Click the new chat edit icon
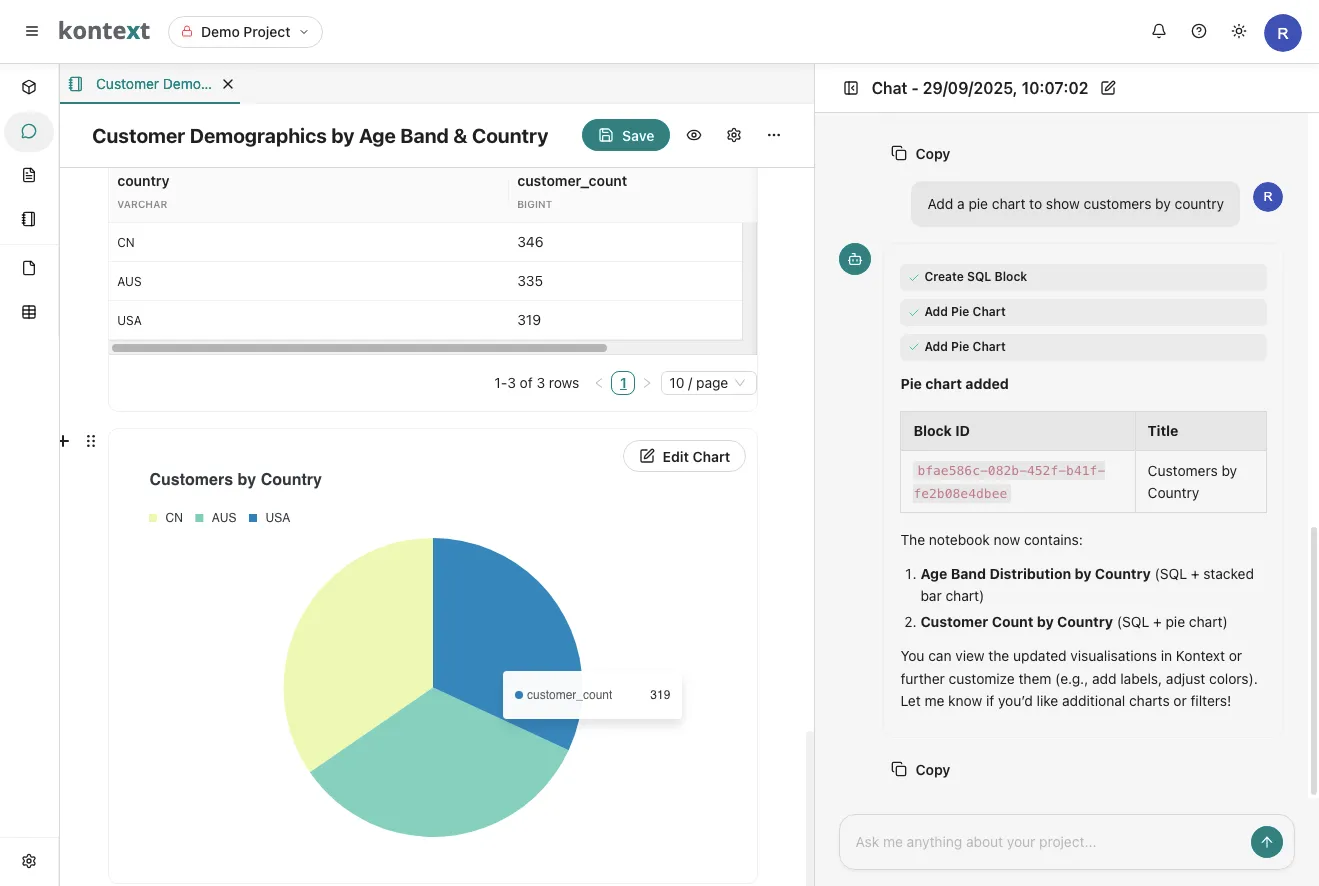 [x=1108, y=88]
